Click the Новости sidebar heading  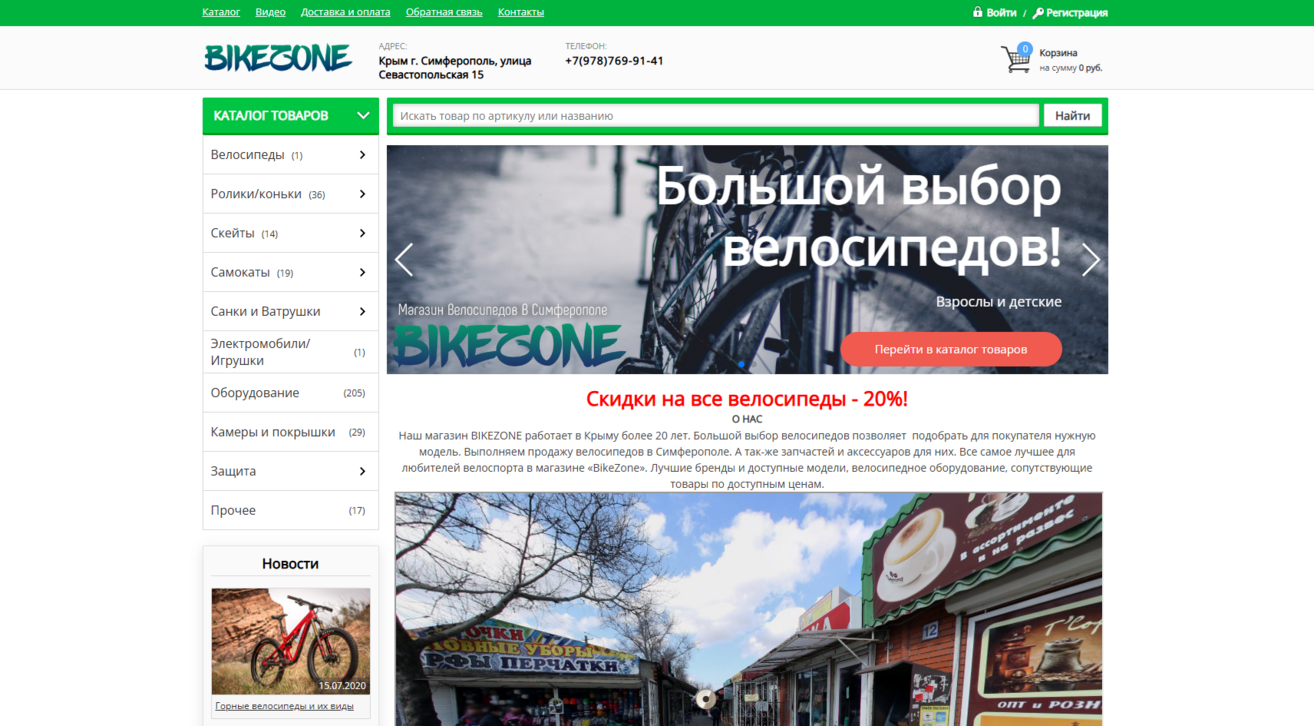click(x=290, y=564)
